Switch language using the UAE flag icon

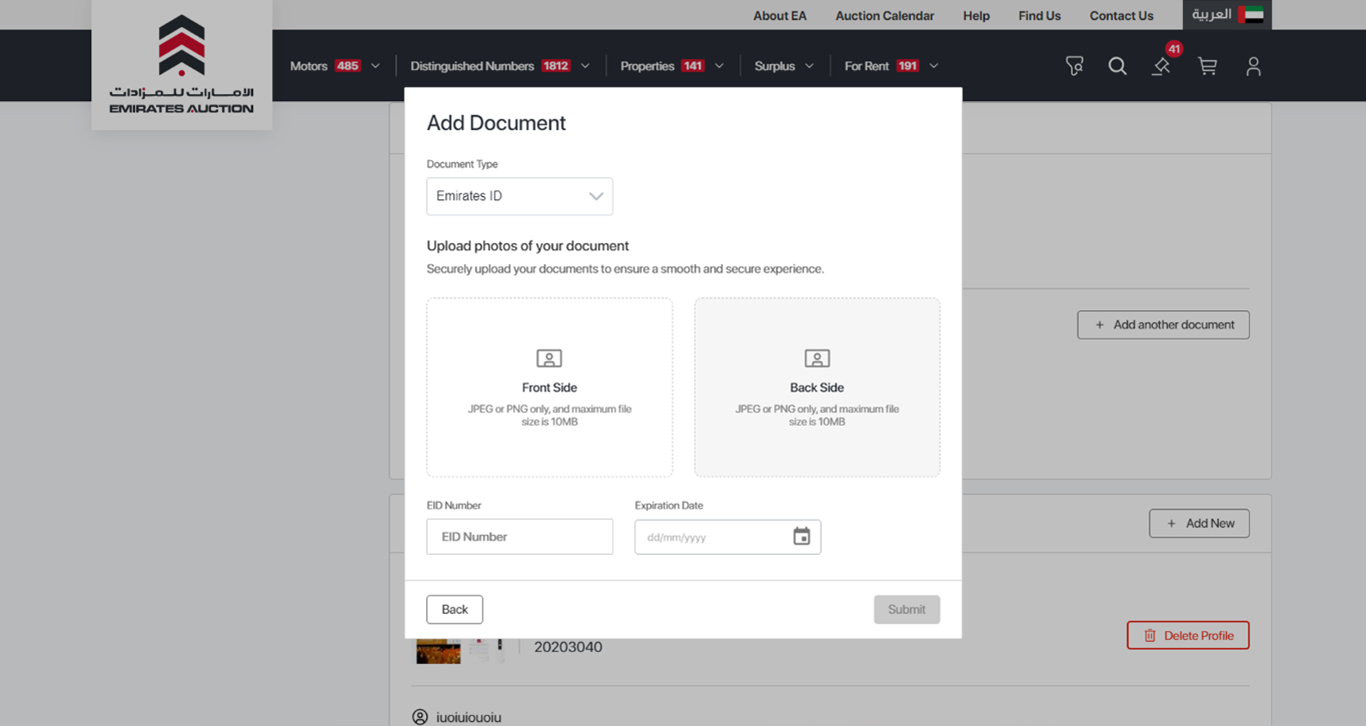click(x=1250, y=15)
